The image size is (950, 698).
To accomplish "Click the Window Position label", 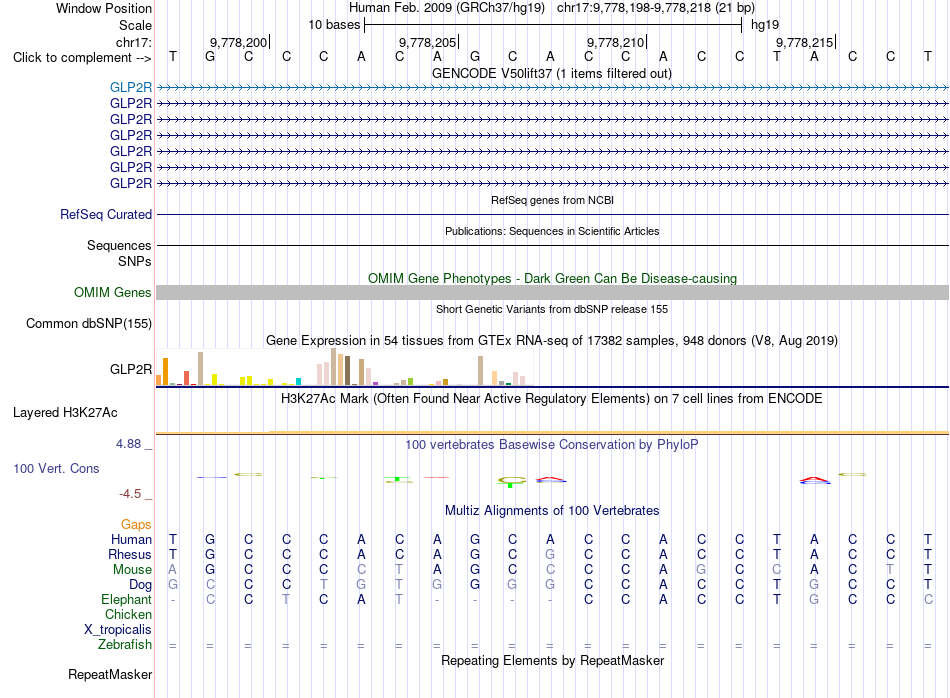I will (x=104, y=8).
